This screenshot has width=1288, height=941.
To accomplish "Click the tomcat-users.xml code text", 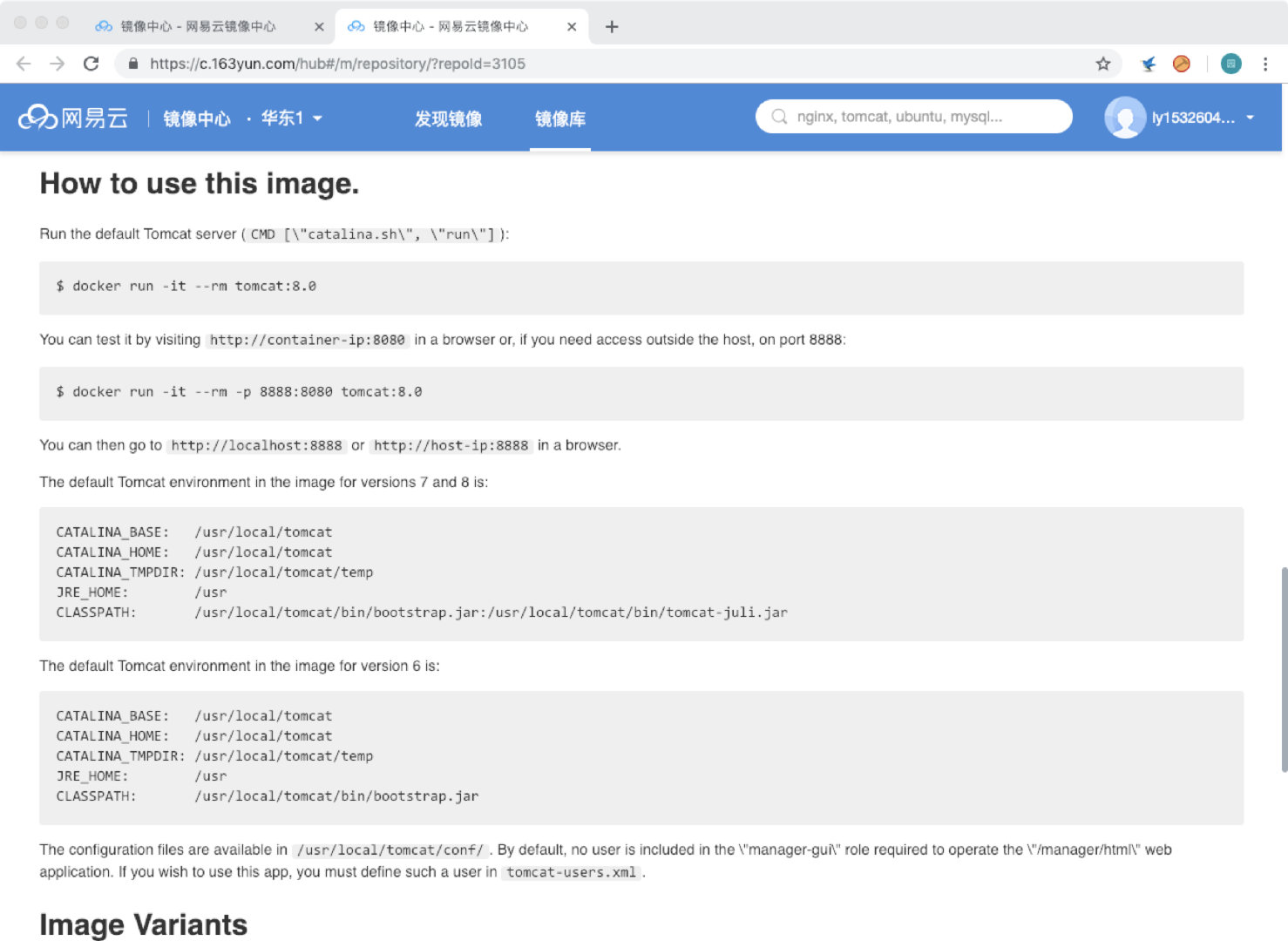I will click(x=572, y=872).
